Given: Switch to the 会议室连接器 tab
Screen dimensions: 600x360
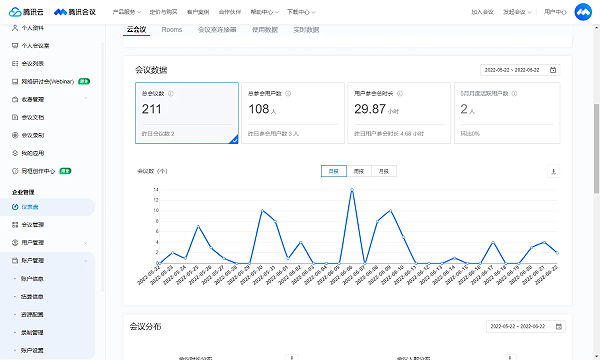Looking at the screenshot, I should point(217,29).
